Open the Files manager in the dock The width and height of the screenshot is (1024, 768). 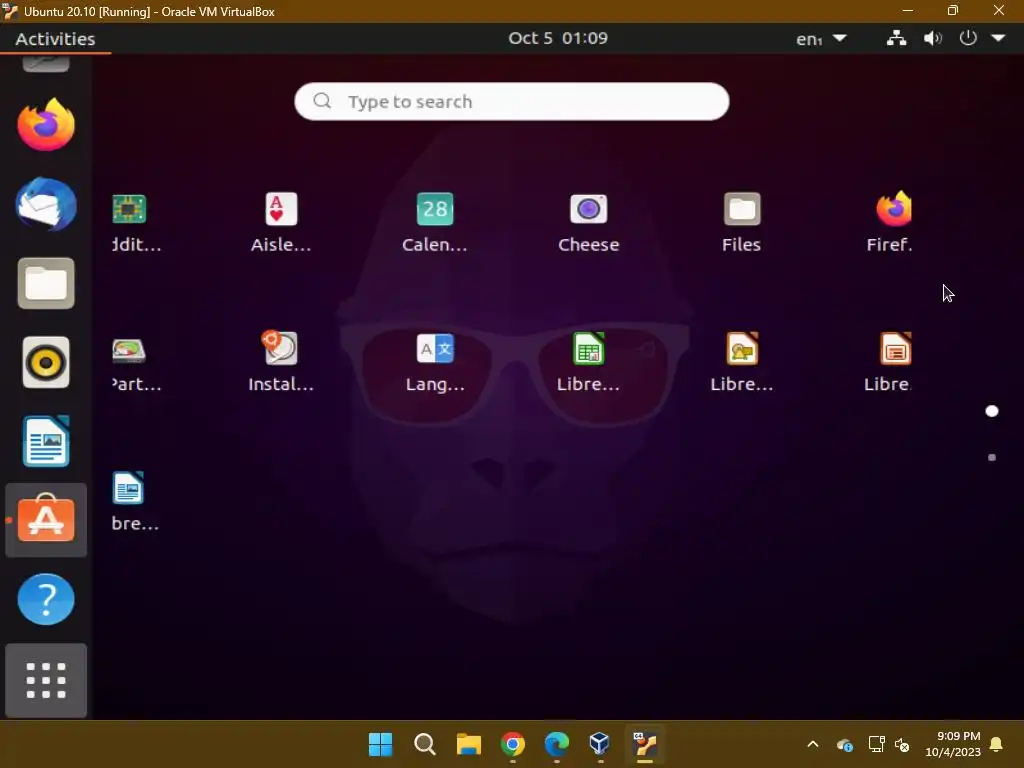pyautogui.click(x=46, y=283)
